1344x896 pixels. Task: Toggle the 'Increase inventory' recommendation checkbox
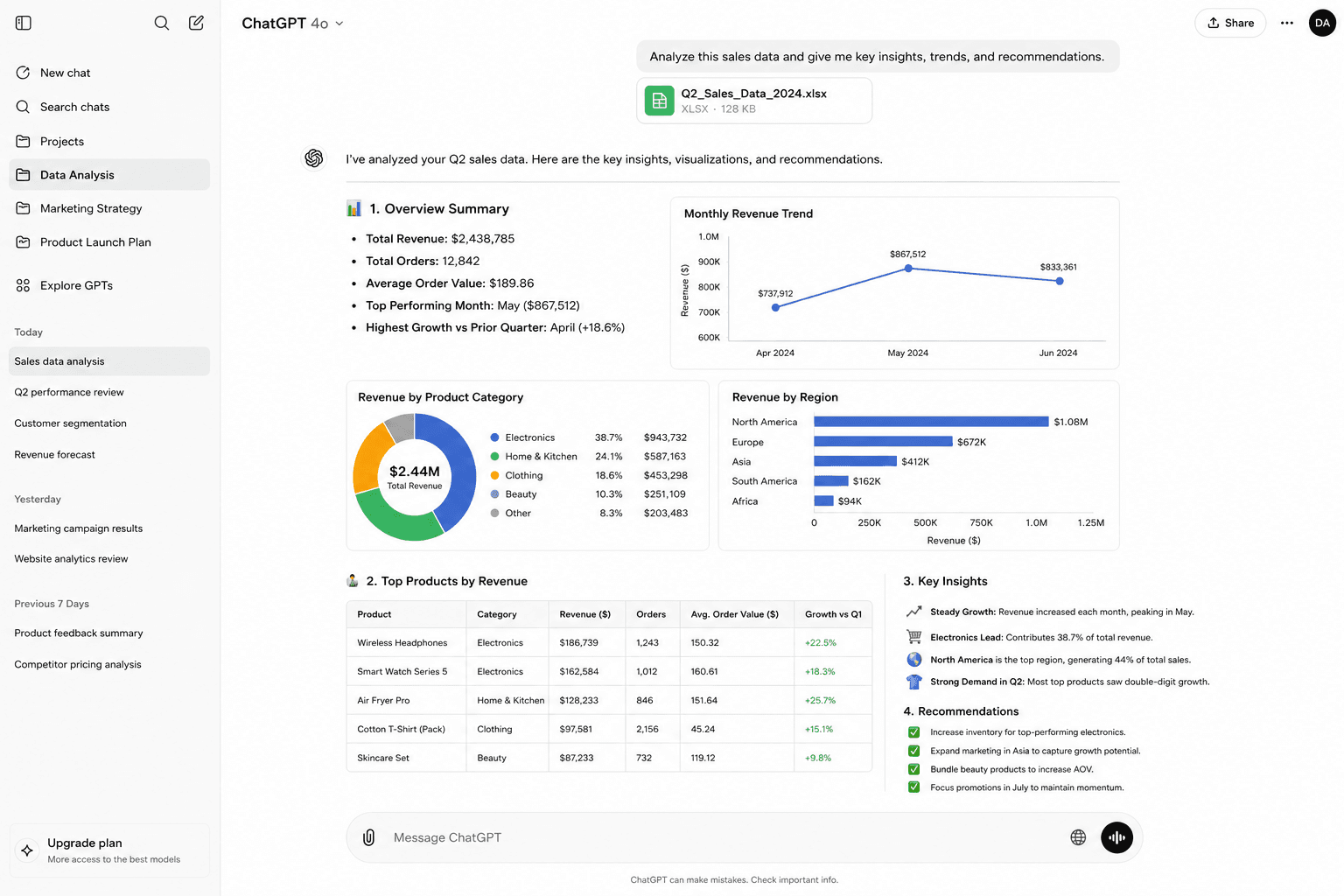click(x=914, y=732)
